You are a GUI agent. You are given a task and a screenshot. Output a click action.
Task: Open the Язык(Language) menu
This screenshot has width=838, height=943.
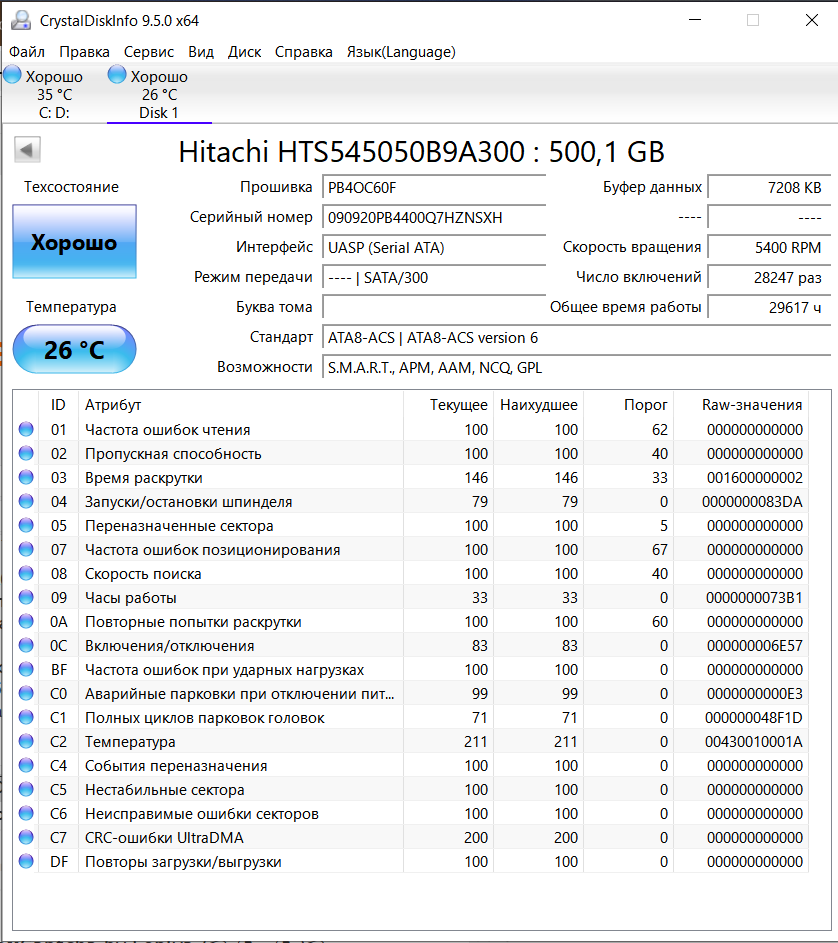(400, 52)
